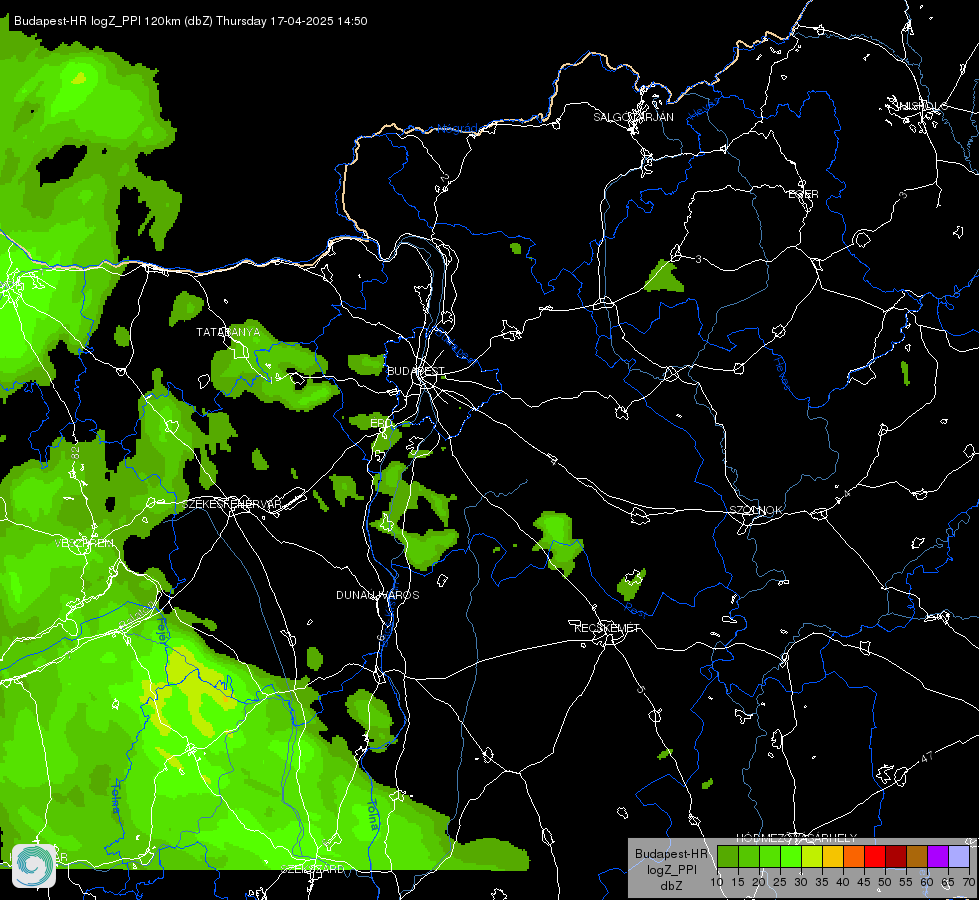Click the HODMEZOVASARHELY city label
Screen dimensions: 979x900
point(797,838)
